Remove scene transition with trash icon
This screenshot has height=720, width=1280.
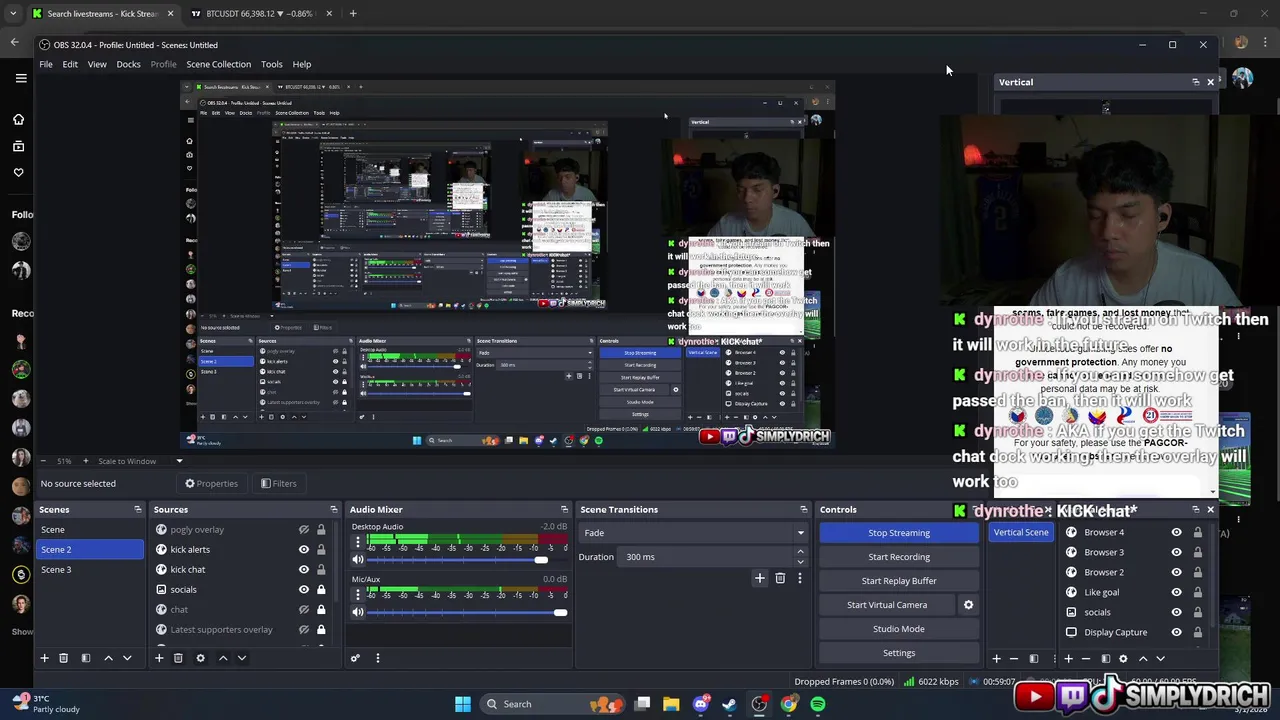780,578
